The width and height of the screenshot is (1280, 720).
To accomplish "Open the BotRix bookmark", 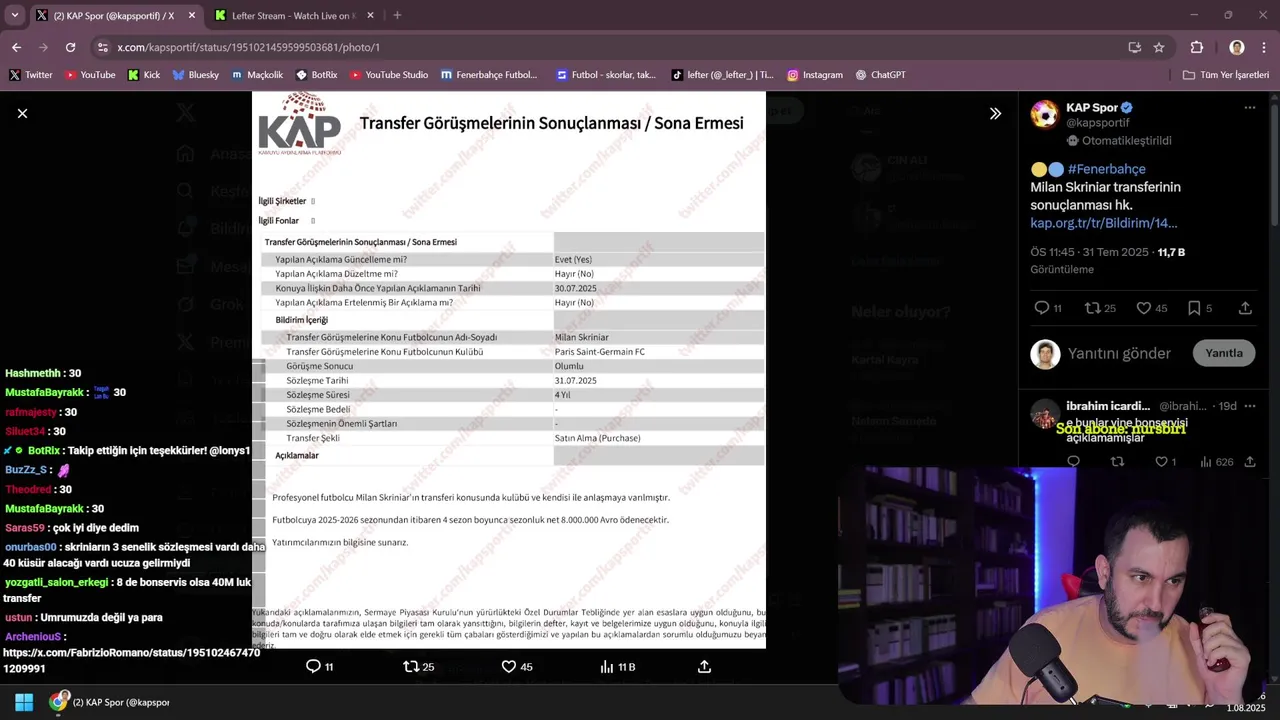I will coord(317,75).
